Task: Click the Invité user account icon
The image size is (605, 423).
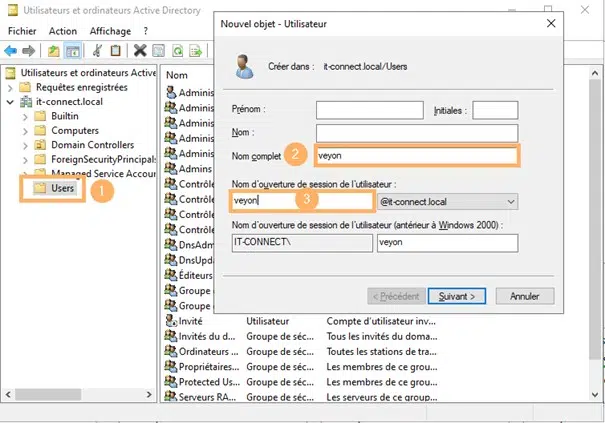Action: pos(170,321)
